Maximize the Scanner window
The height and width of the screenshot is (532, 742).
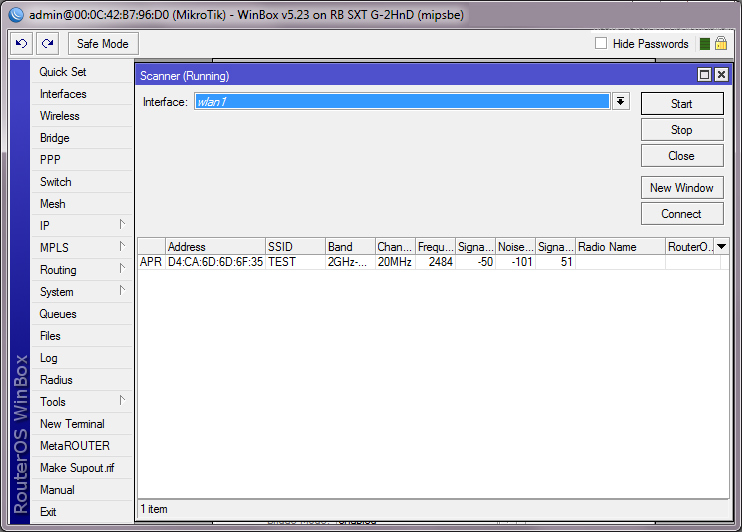point(705,75)
